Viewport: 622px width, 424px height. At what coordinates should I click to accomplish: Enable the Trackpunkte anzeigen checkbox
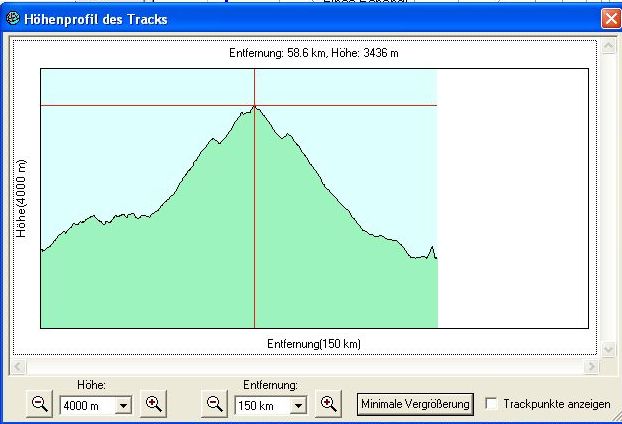pyautogui.click(x=491, y=404)
